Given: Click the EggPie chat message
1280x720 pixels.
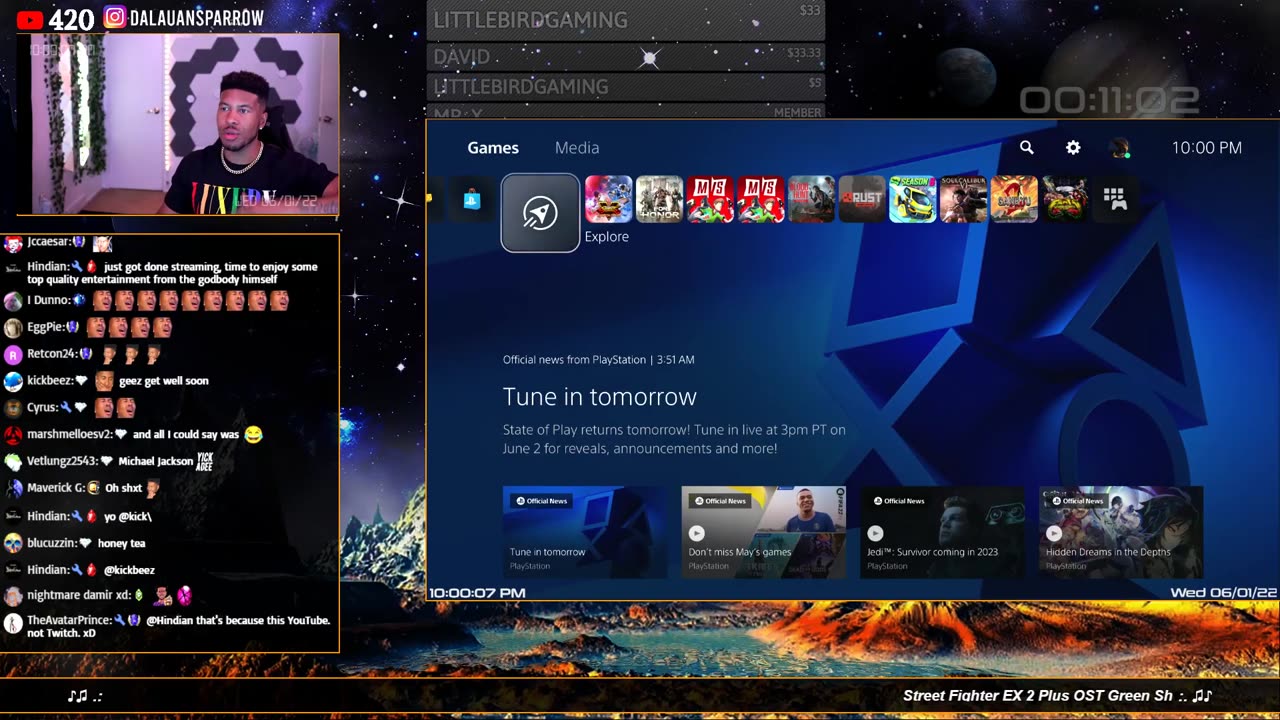Looking at the screenshot, I should click(x=89, y=327).
